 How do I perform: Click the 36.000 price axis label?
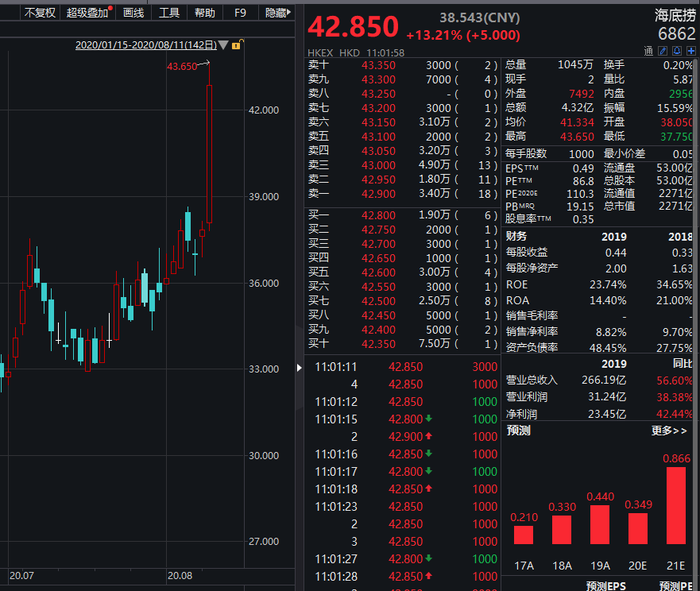264,283
